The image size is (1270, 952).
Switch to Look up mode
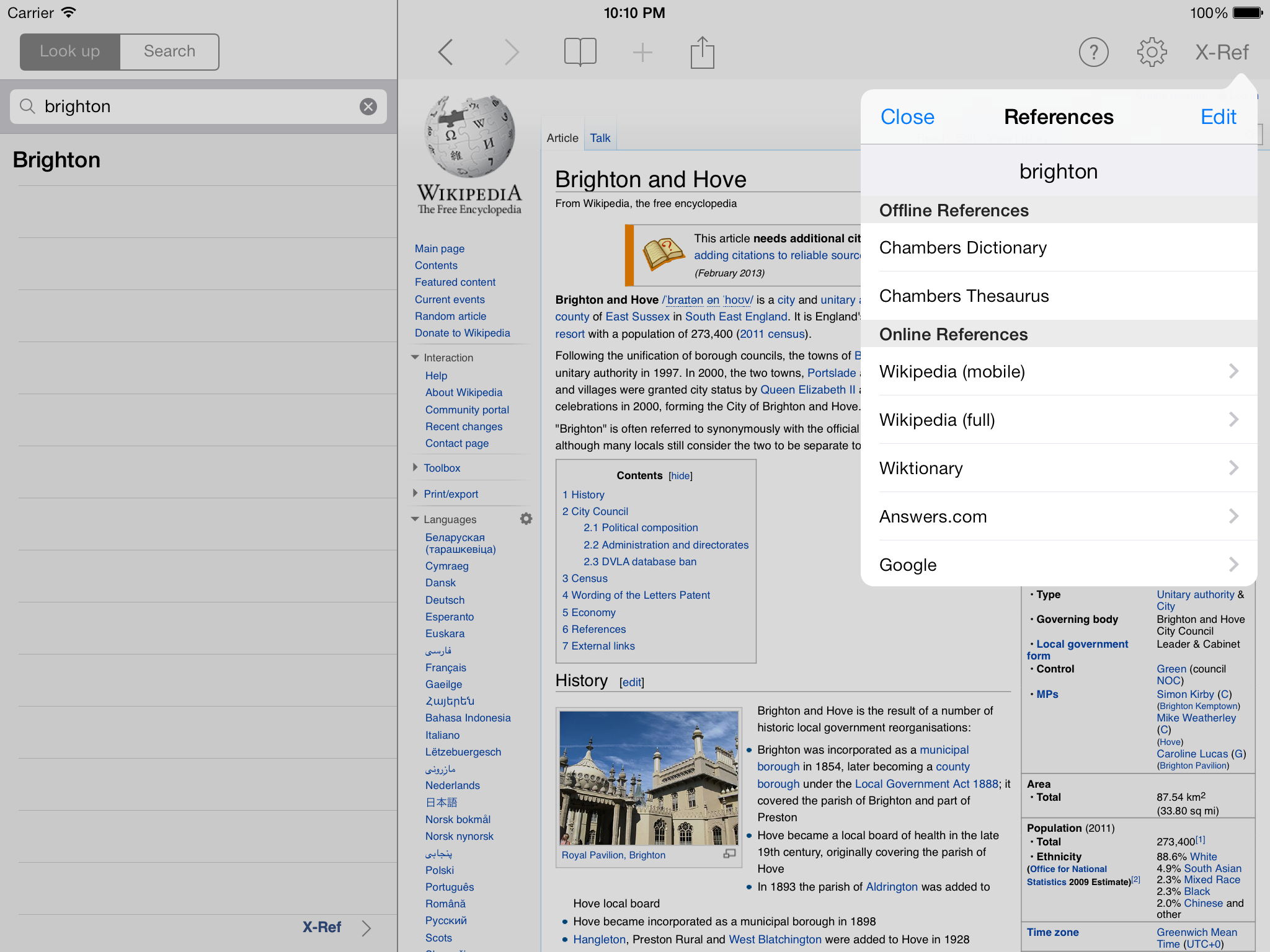(x=70, y=51)
